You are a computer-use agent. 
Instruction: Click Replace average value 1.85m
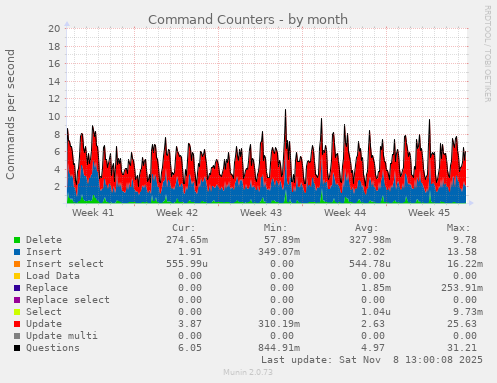pos(376,288)
